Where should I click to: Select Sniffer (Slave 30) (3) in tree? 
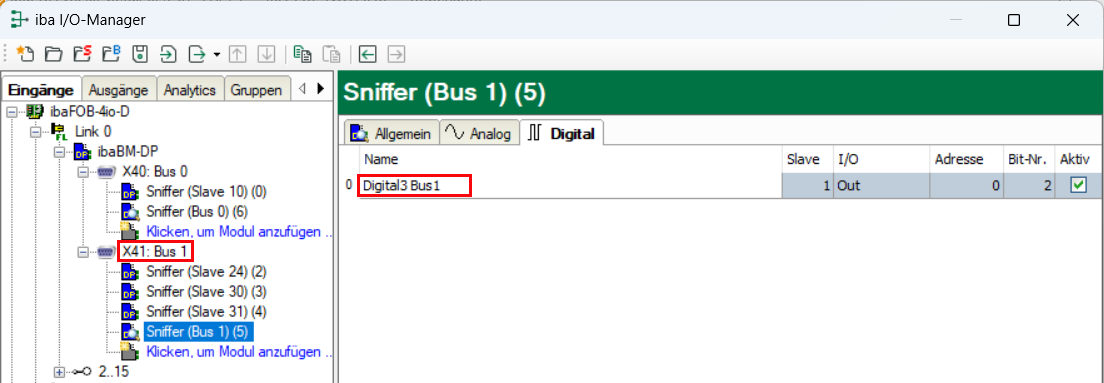(206, 291)
